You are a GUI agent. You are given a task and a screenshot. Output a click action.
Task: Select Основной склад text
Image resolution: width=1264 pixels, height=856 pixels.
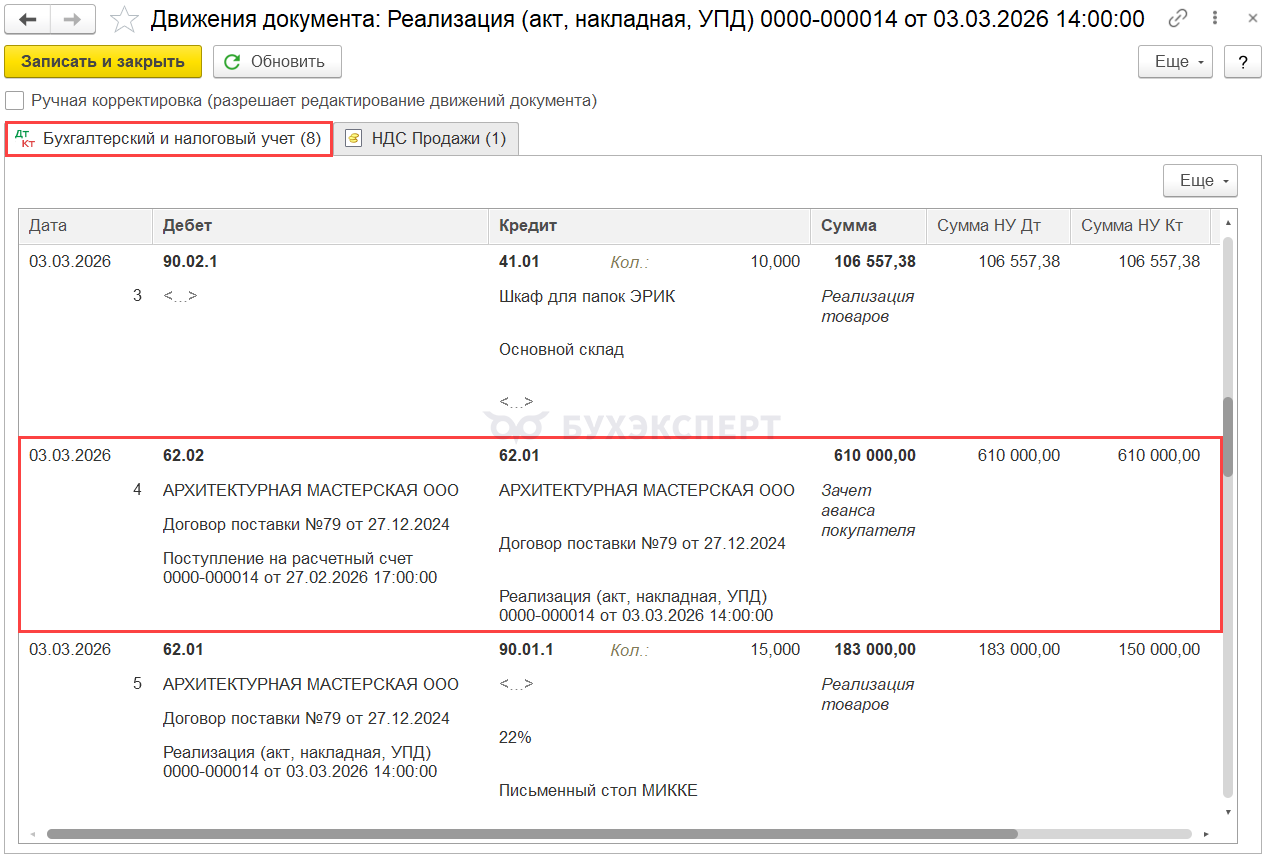click(x=561, y=350)
